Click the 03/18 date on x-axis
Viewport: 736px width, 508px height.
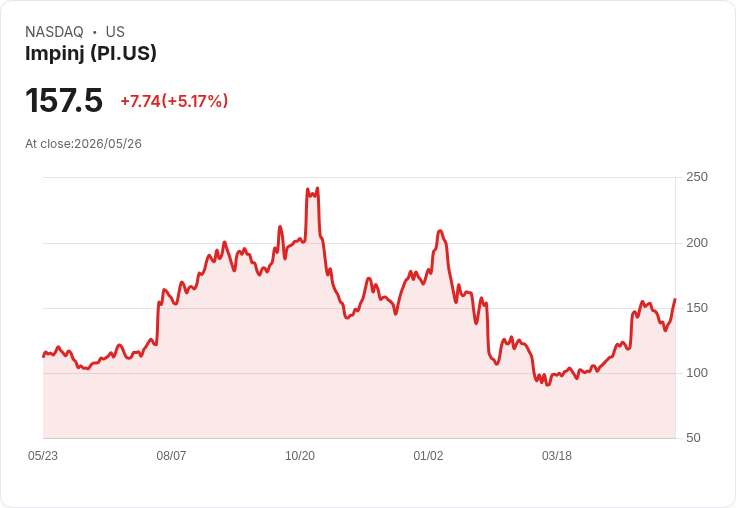coord(557,456)
